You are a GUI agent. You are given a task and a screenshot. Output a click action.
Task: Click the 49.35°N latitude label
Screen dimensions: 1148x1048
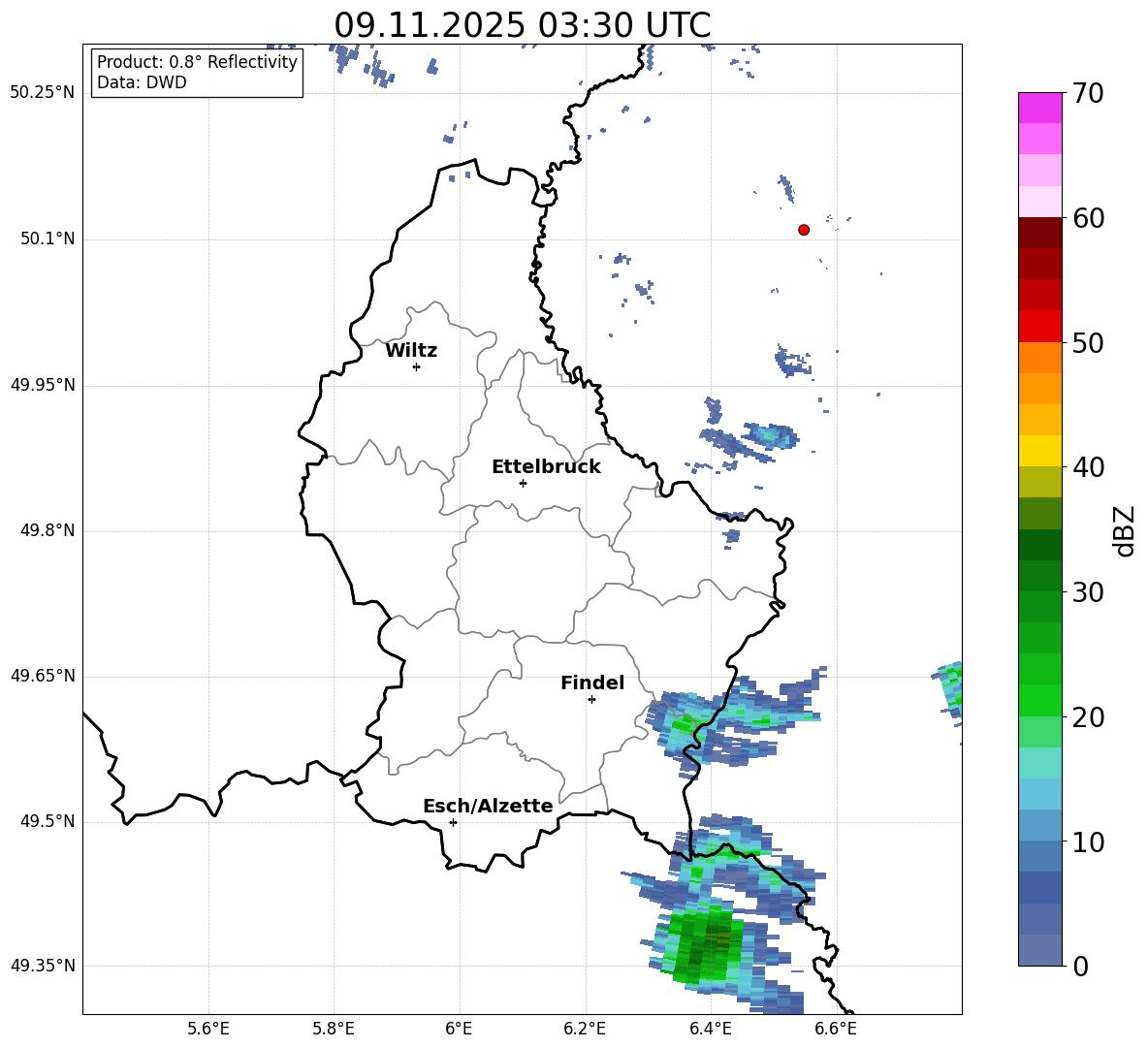(43, 966)
